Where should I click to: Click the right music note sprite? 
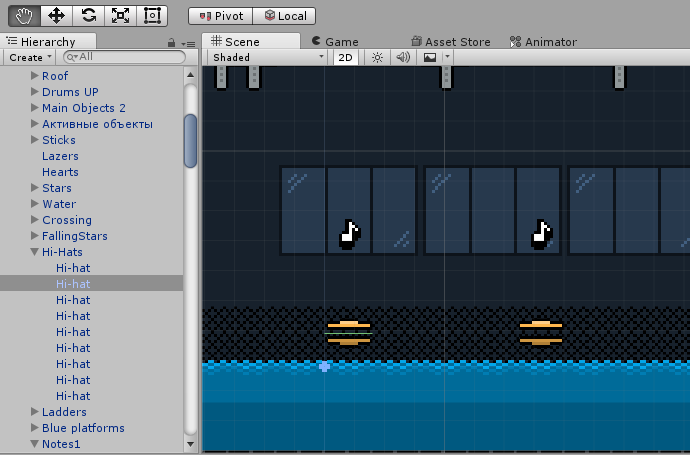[x=542, y=235]
